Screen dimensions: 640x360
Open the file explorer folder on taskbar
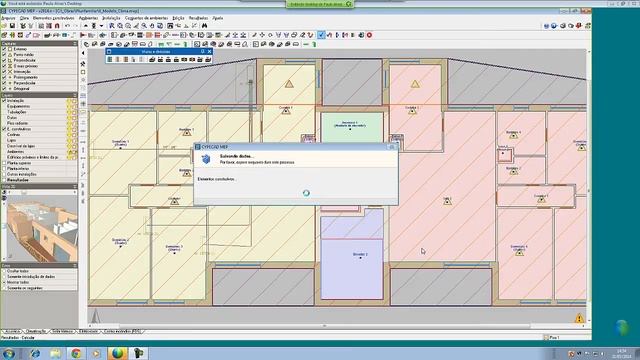click(x=56, y=353)
